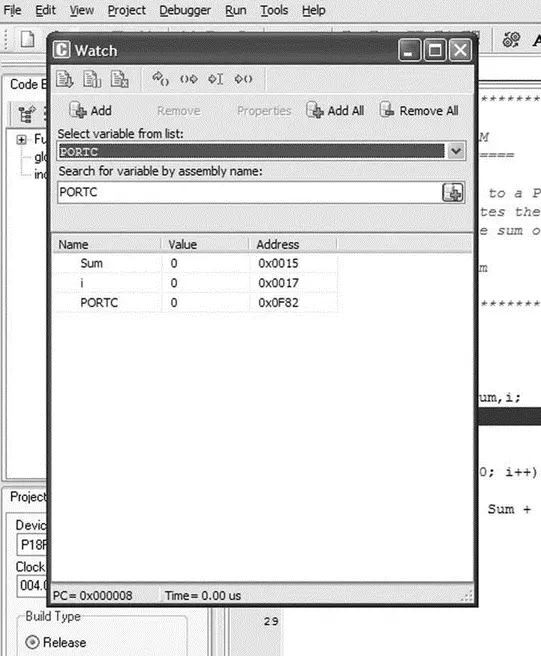541x656 pixels.
Task: Click the step into icon in Watch toolbar
Action: coord(160,79)
